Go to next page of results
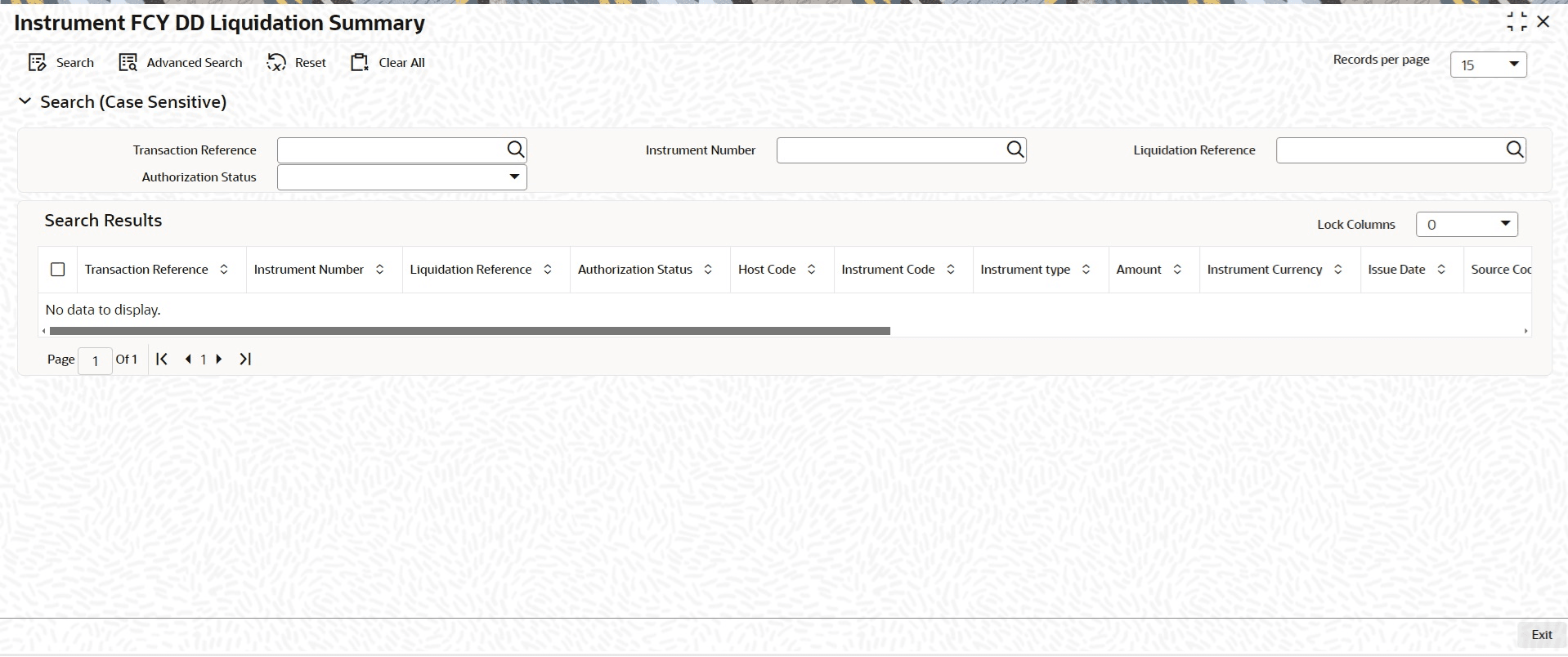Image resolution: width=1568 pixels, height=657 pixels. [218, 359]
